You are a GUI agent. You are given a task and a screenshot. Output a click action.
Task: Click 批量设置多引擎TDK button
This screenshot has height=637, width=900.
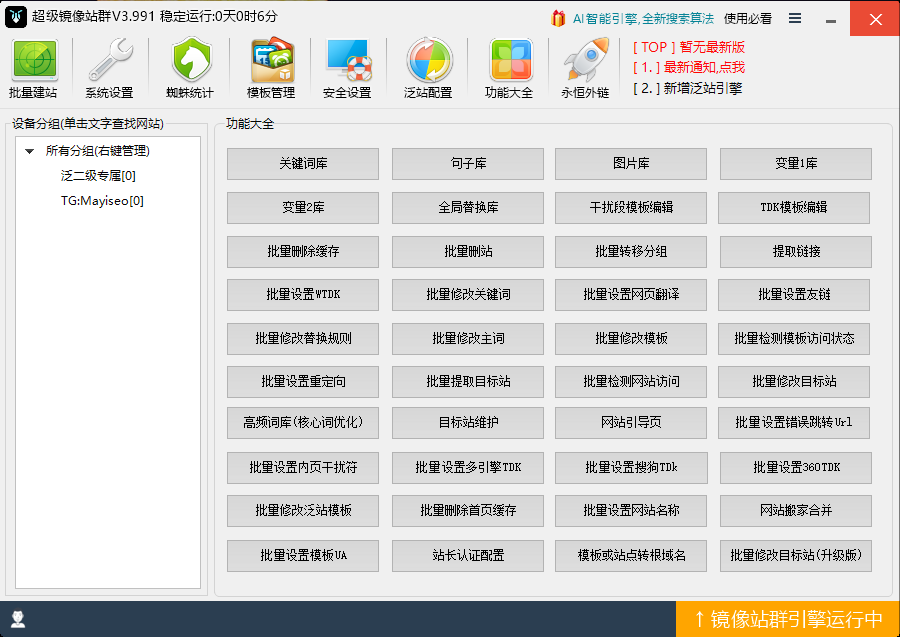tap(468, 468)
